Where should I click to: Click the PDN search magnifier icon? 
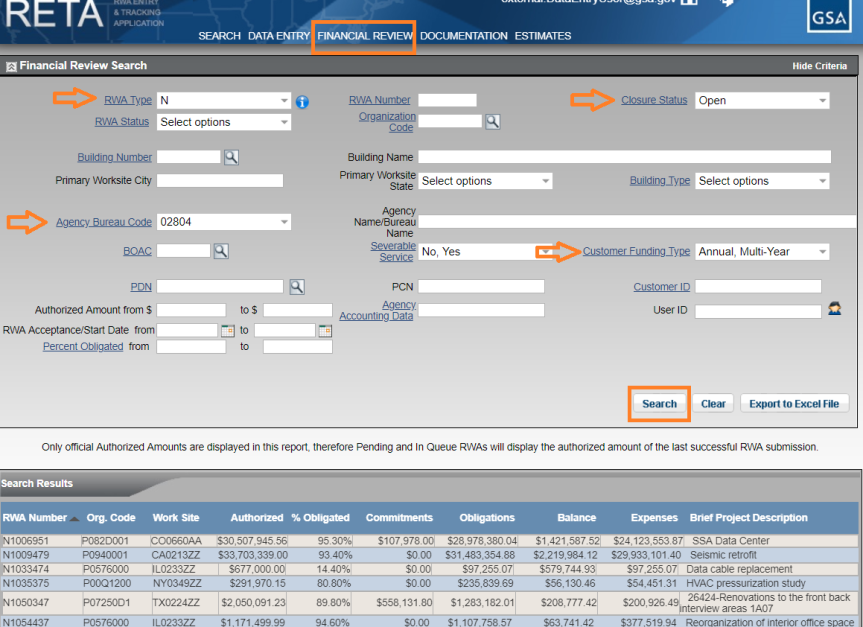pos(295,286)
